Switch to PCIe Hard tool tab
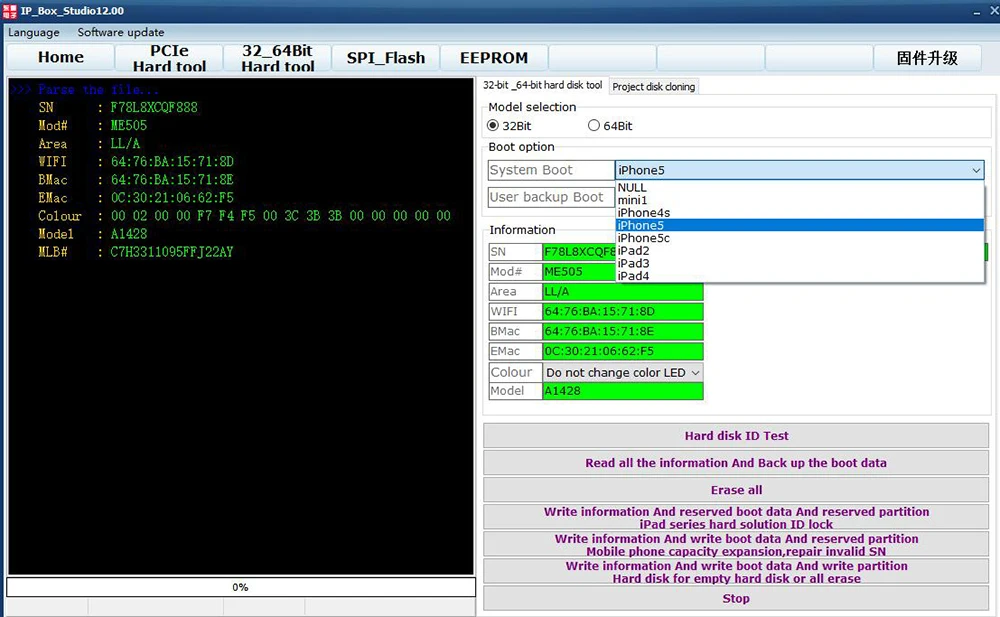Viewport: 1000px width, 617px height. 169,57
